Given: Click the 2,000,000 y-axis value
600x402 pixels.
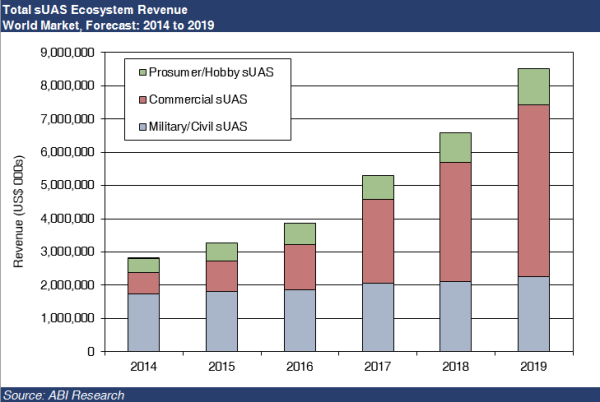Looking at the screenshot, I should [x=67, y=285].
